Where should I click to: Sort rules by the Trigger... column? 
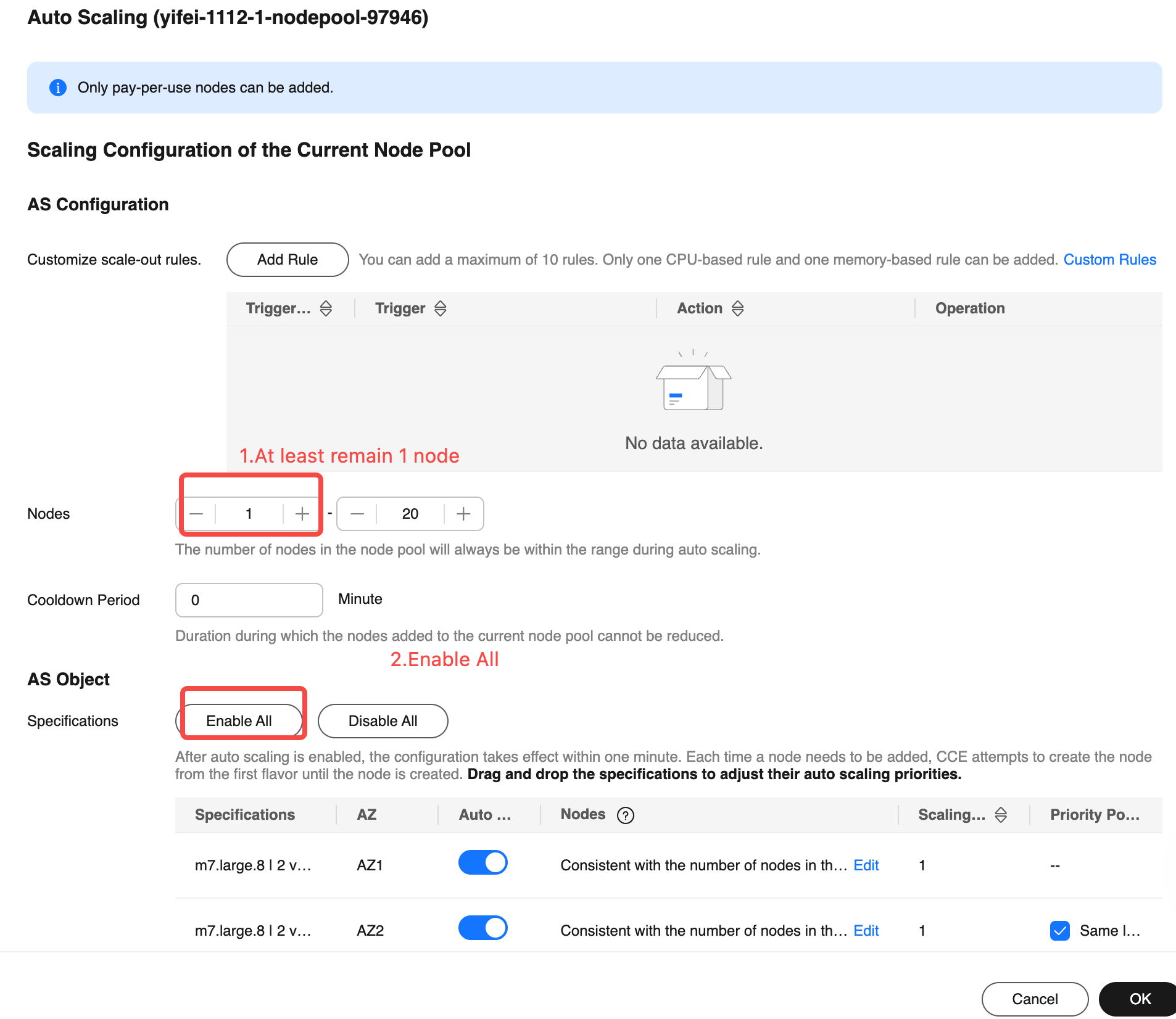(326, 308)
